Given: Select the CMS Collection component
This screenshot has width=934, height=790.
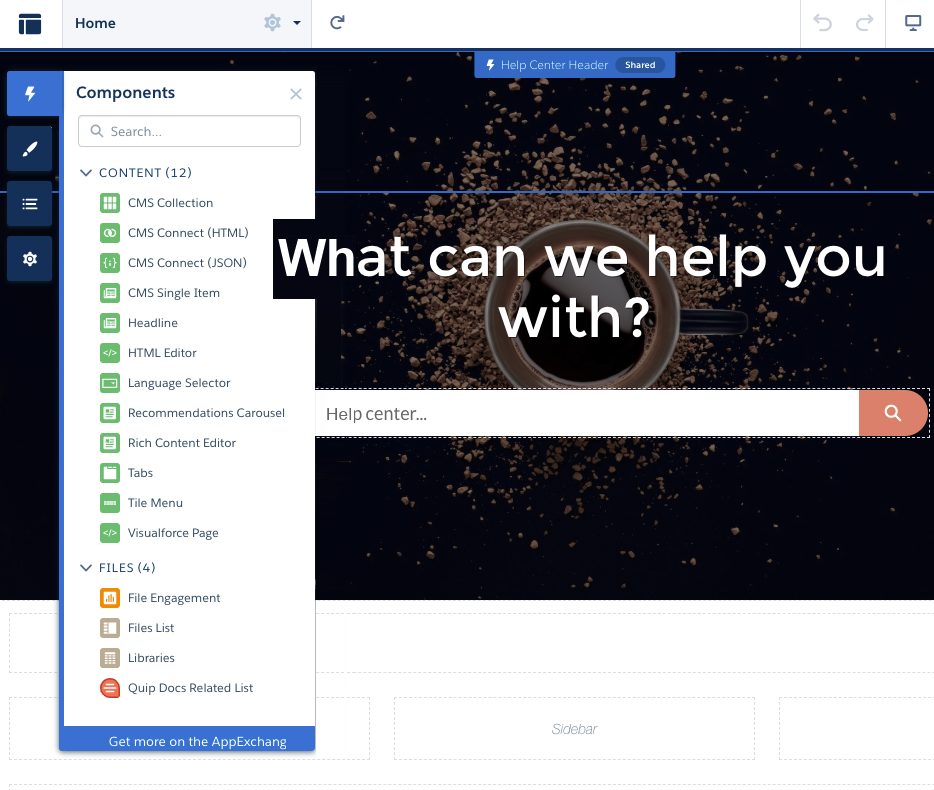Looking at the screenshot, I should point(170,203).
